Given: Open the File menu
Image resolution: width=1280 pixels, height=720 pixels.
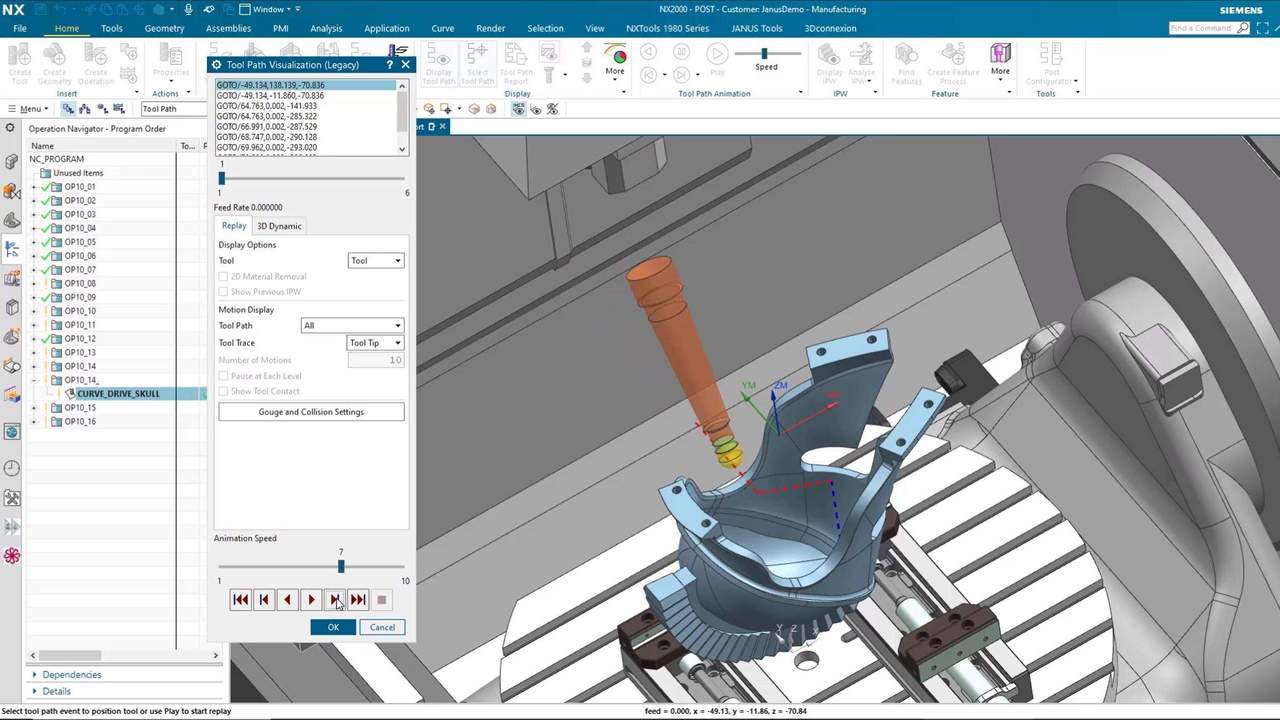Looking at the screenshot, I should click(x=20, y=28).
